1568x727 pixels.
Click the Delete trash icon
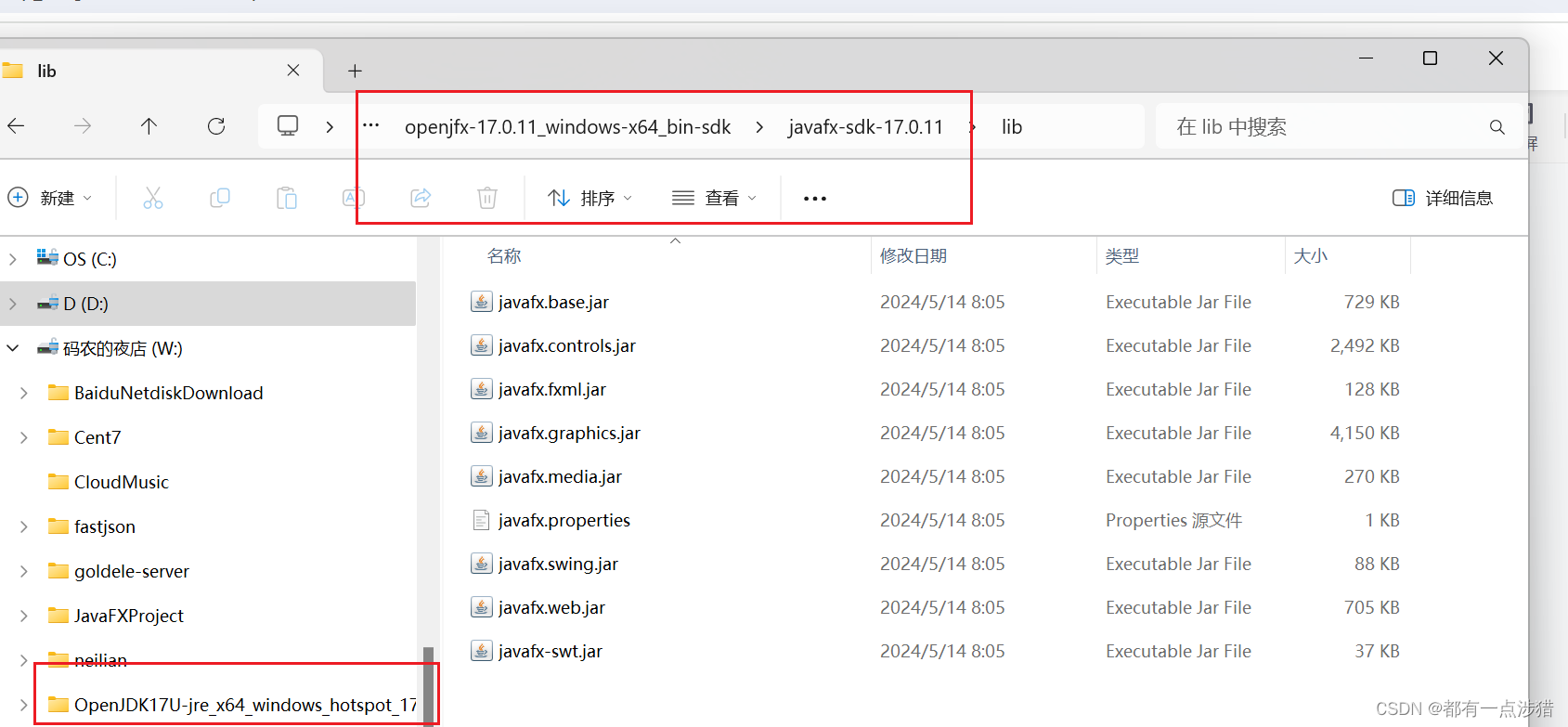(487, 198)
